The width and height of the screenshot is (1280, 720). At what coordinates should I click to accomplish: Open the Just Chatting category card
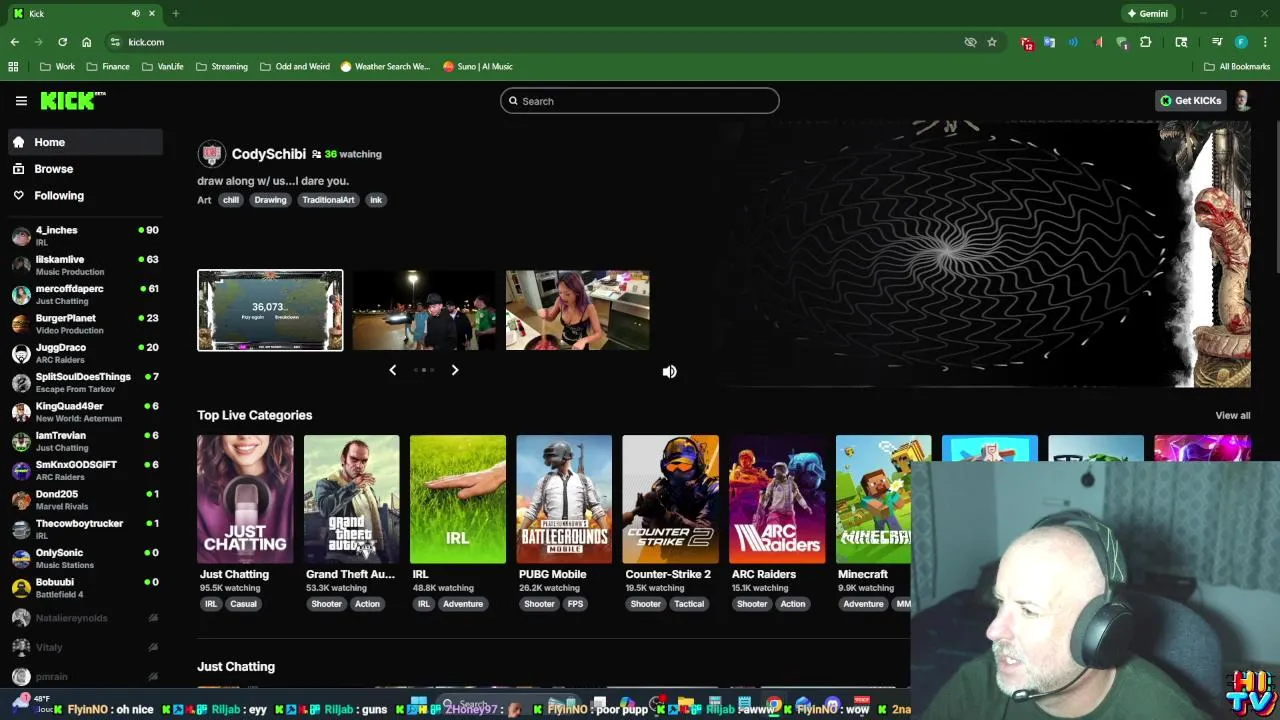click(x=245, y=499)
